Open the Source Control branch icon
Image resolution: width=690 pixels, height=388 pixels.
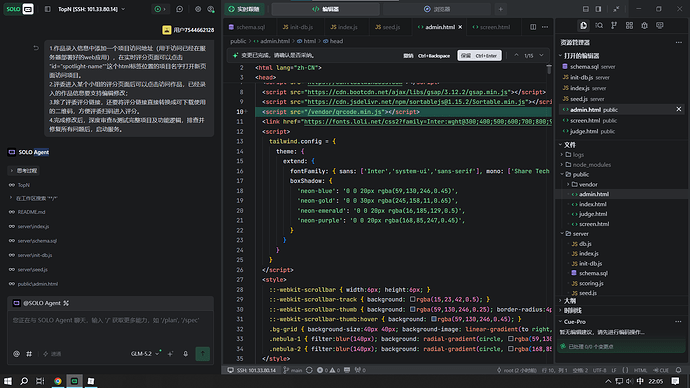(614, 26)
